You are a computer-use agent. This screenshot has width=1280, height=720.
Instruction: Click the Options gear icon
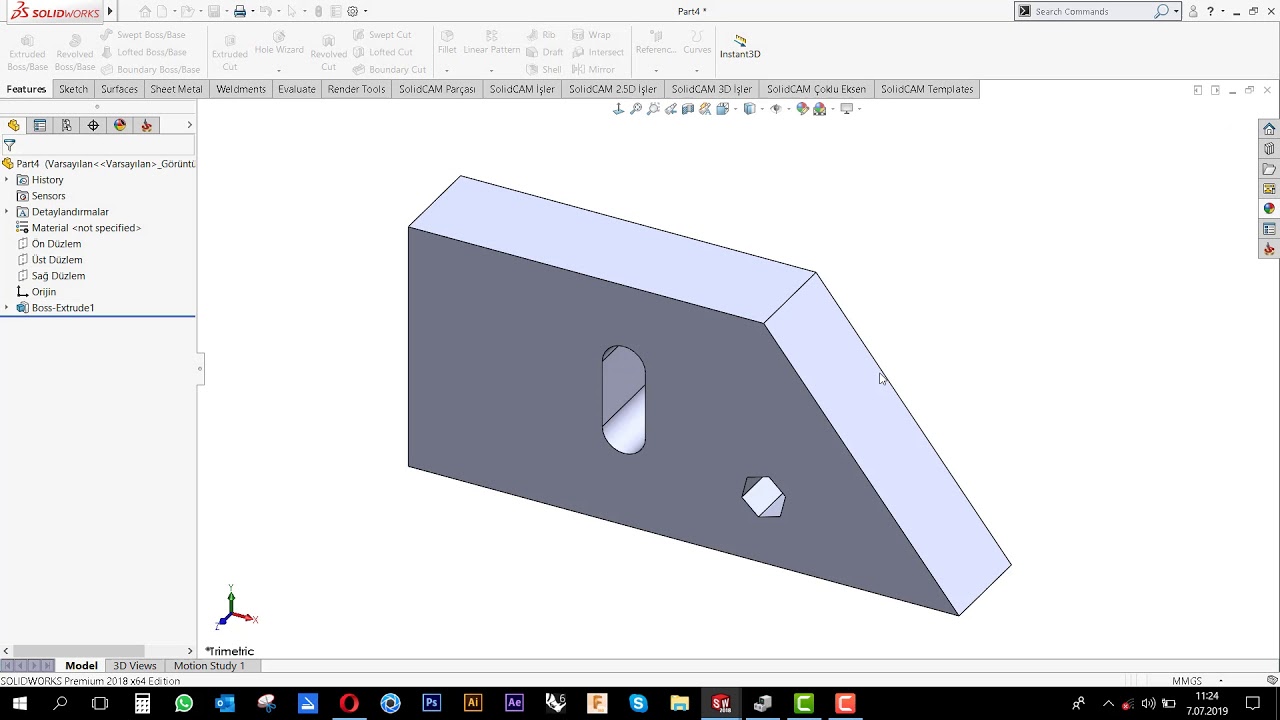coord(352,11)
